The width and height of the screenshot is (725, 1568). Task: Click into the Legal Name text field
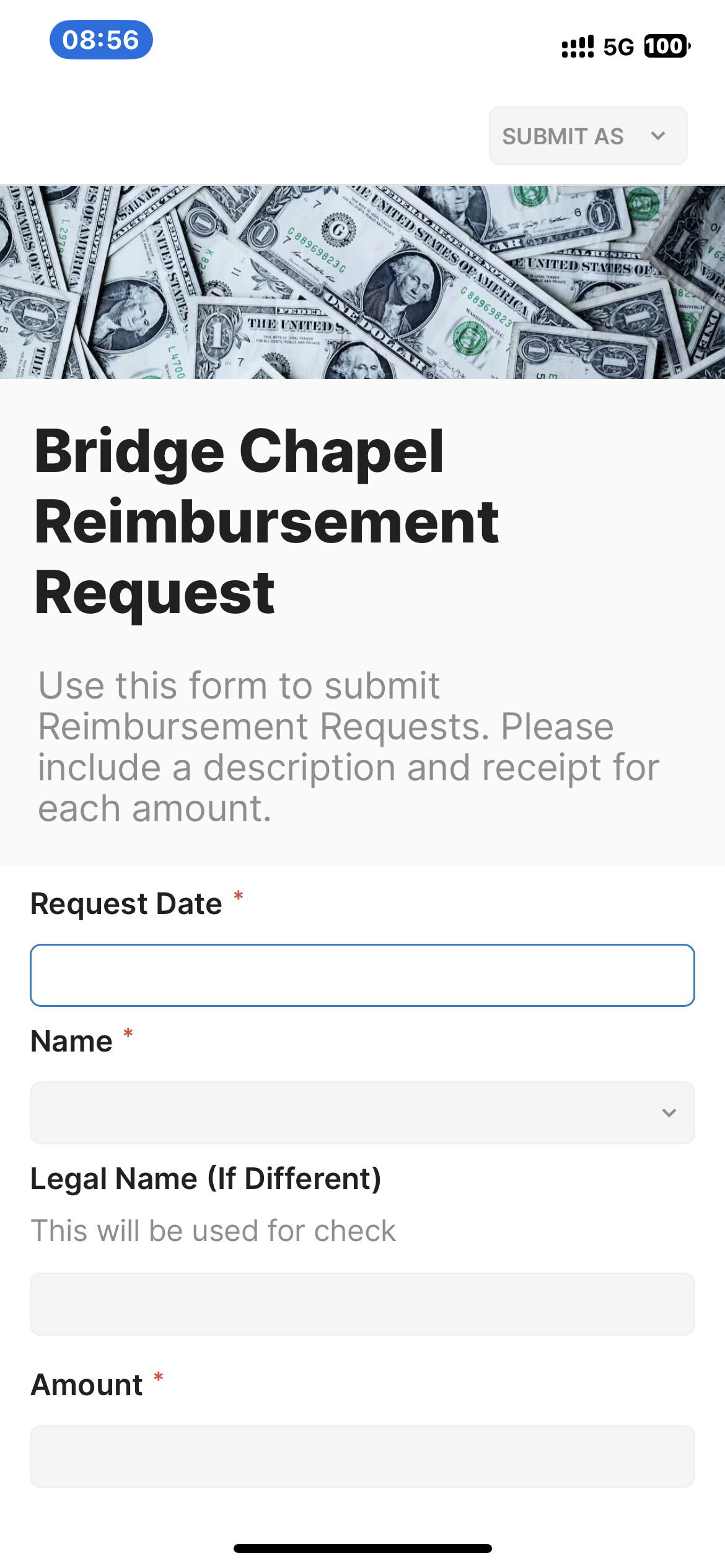point(362,1304)
